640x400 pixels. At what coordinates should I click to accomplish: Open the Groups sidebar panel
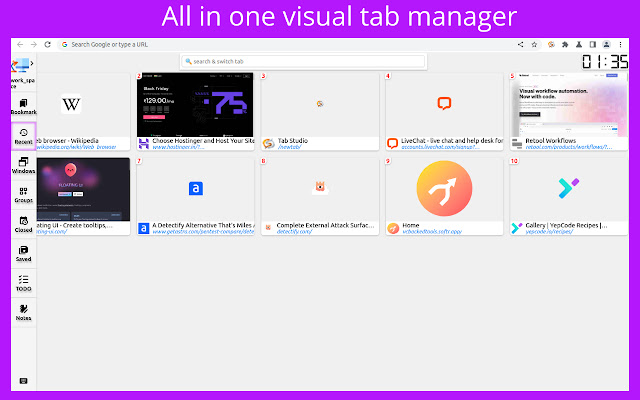tap(24, 195)
